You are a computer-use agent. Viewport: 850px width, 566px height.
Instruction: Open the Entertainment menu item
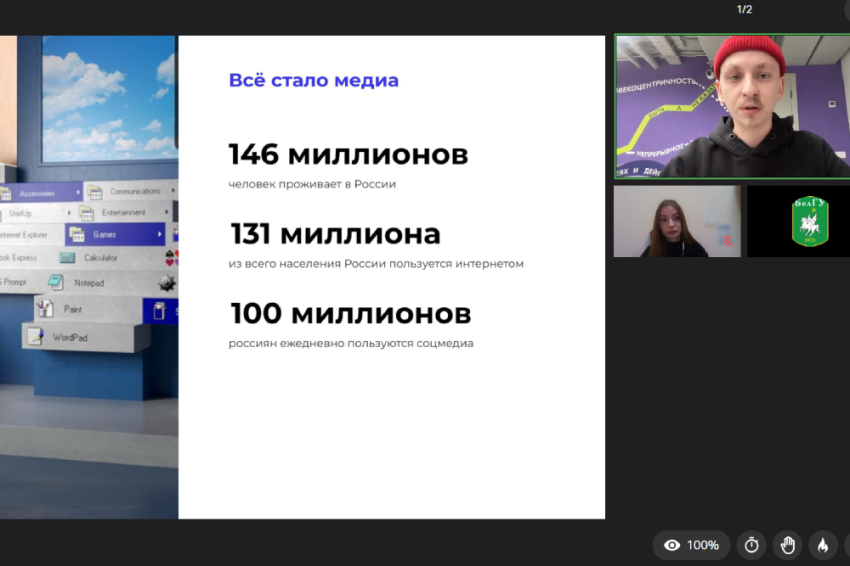click(123, 212)
